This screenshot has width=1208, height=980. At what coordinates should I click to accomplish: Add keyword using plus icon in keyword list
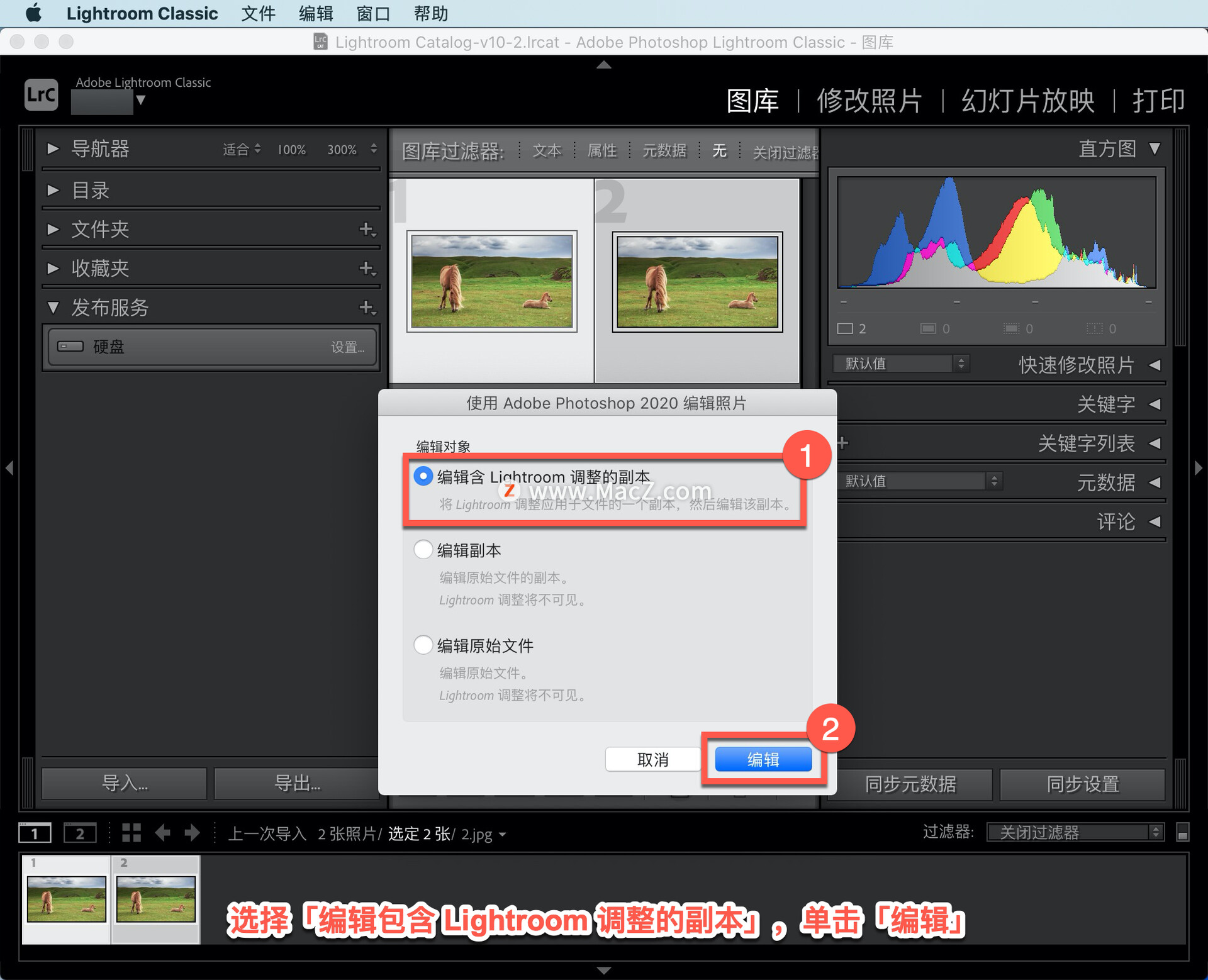click(843, 443)
